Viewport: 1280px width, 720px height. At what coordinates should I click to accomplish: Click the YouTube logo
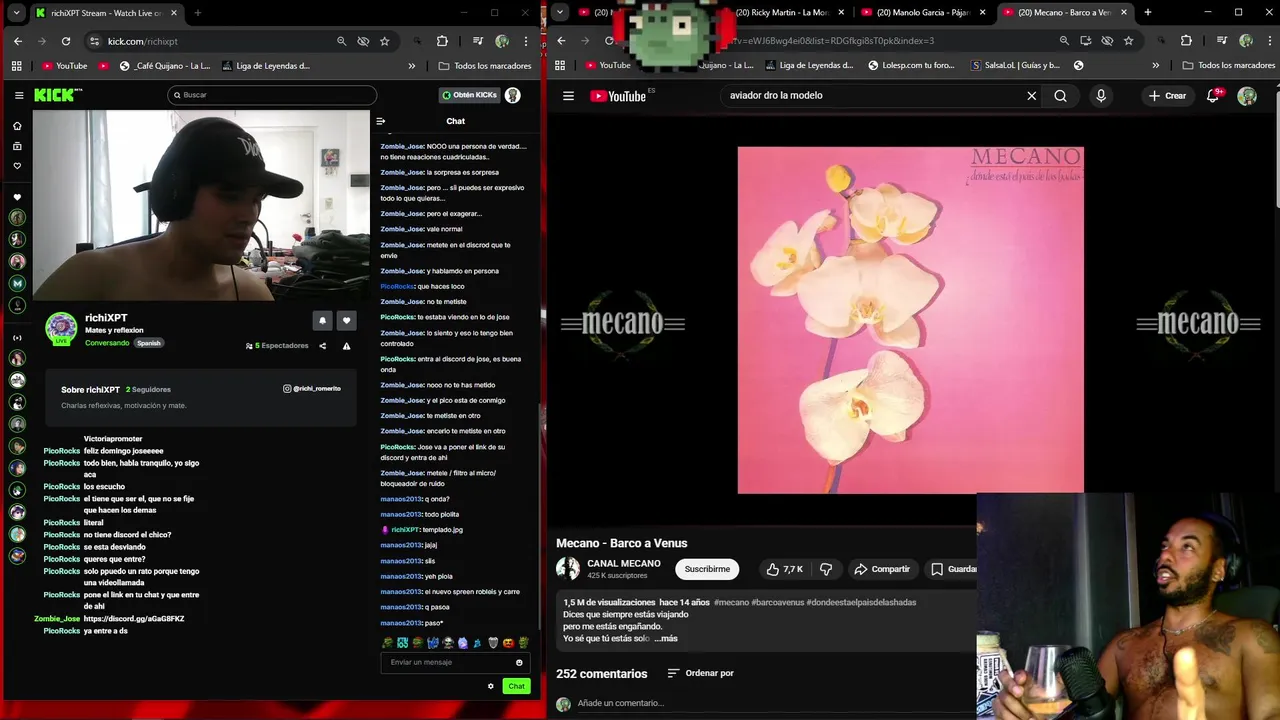click(x=618, y=96)
